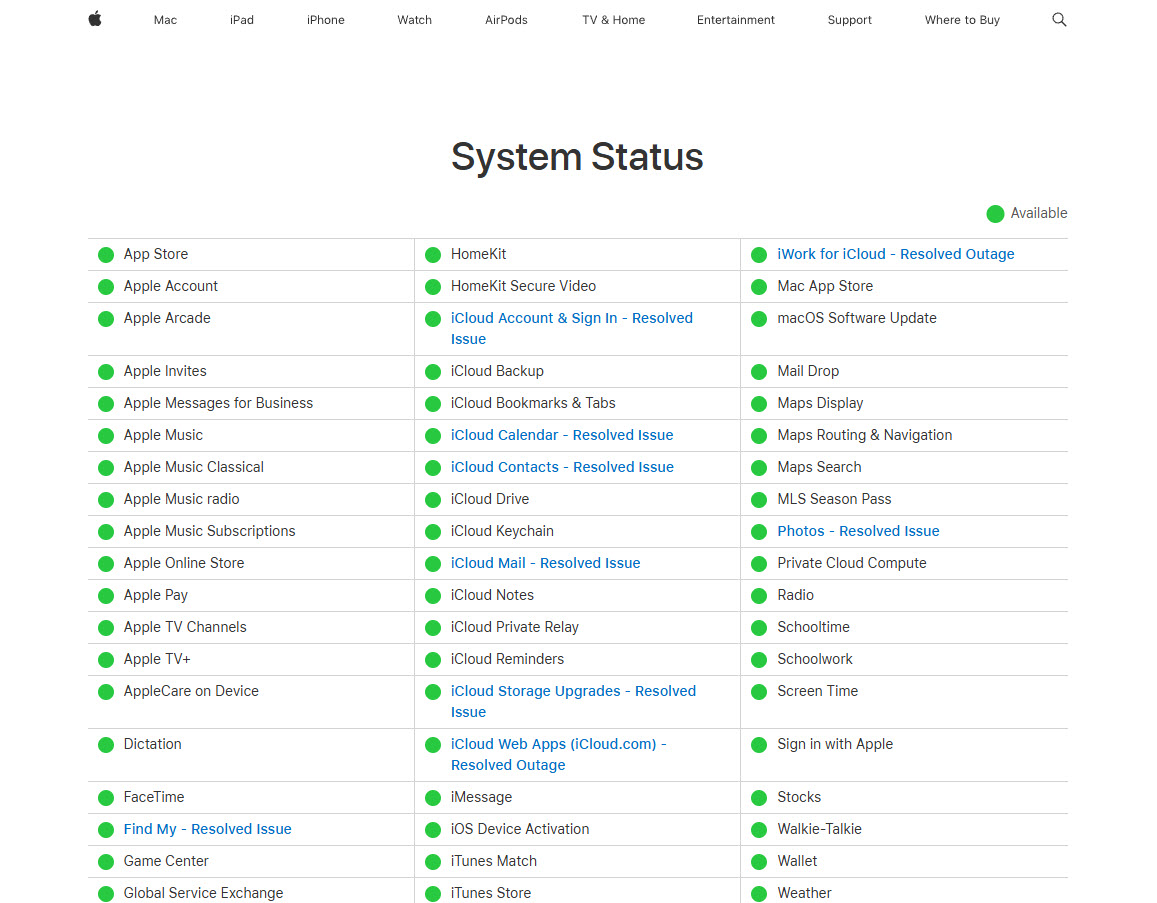Open the Mac menu in the navigation
Image resolution: width=1157 pixels, height=903 pixels.
point(165,20)
